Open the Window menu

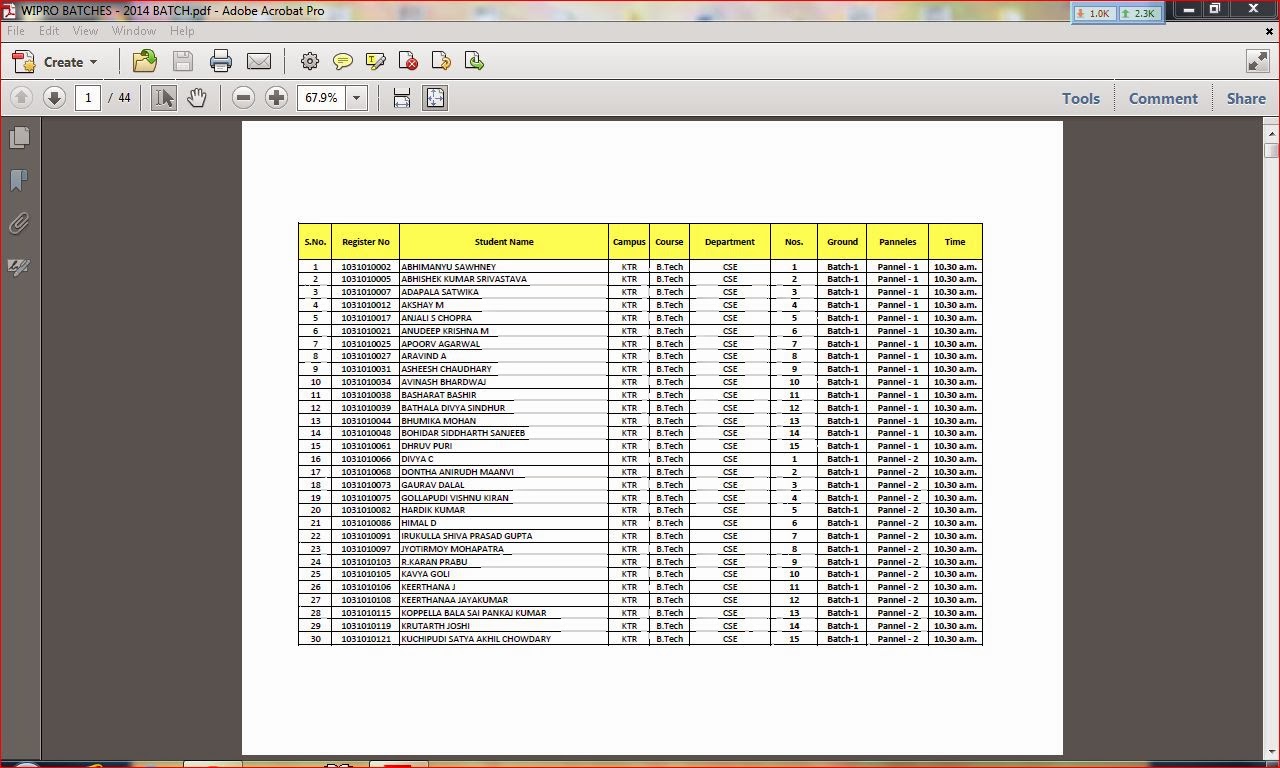point(133,31)
